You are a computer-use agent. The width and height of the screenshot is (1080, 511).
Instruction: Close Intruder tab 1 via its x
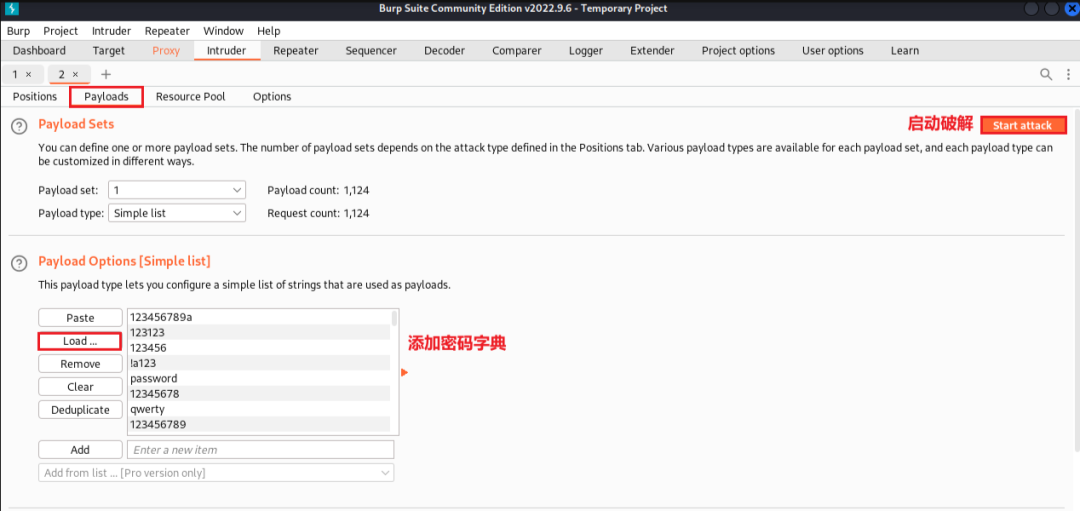pos(28,74)
